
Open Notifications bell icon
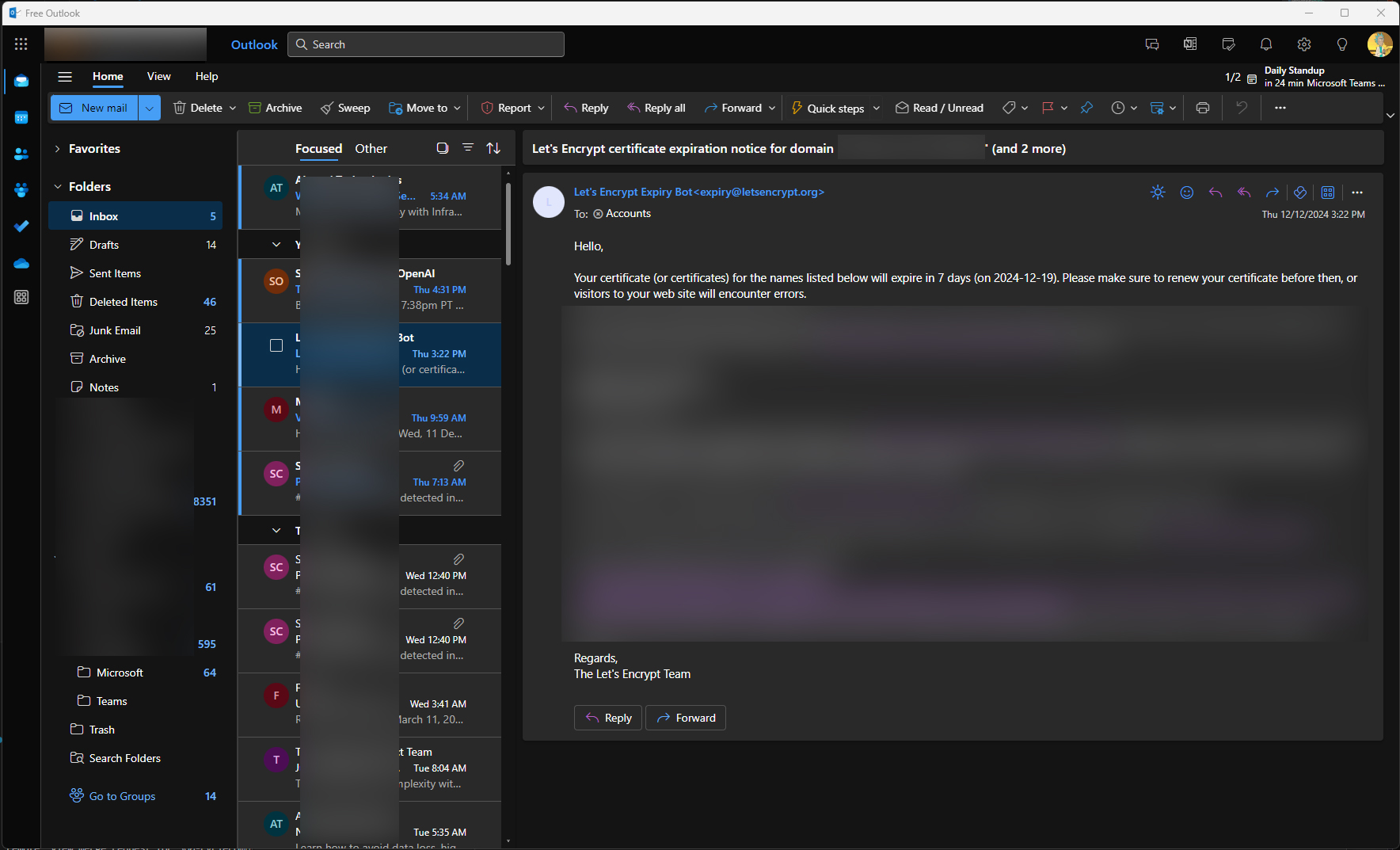point(1266,44)
